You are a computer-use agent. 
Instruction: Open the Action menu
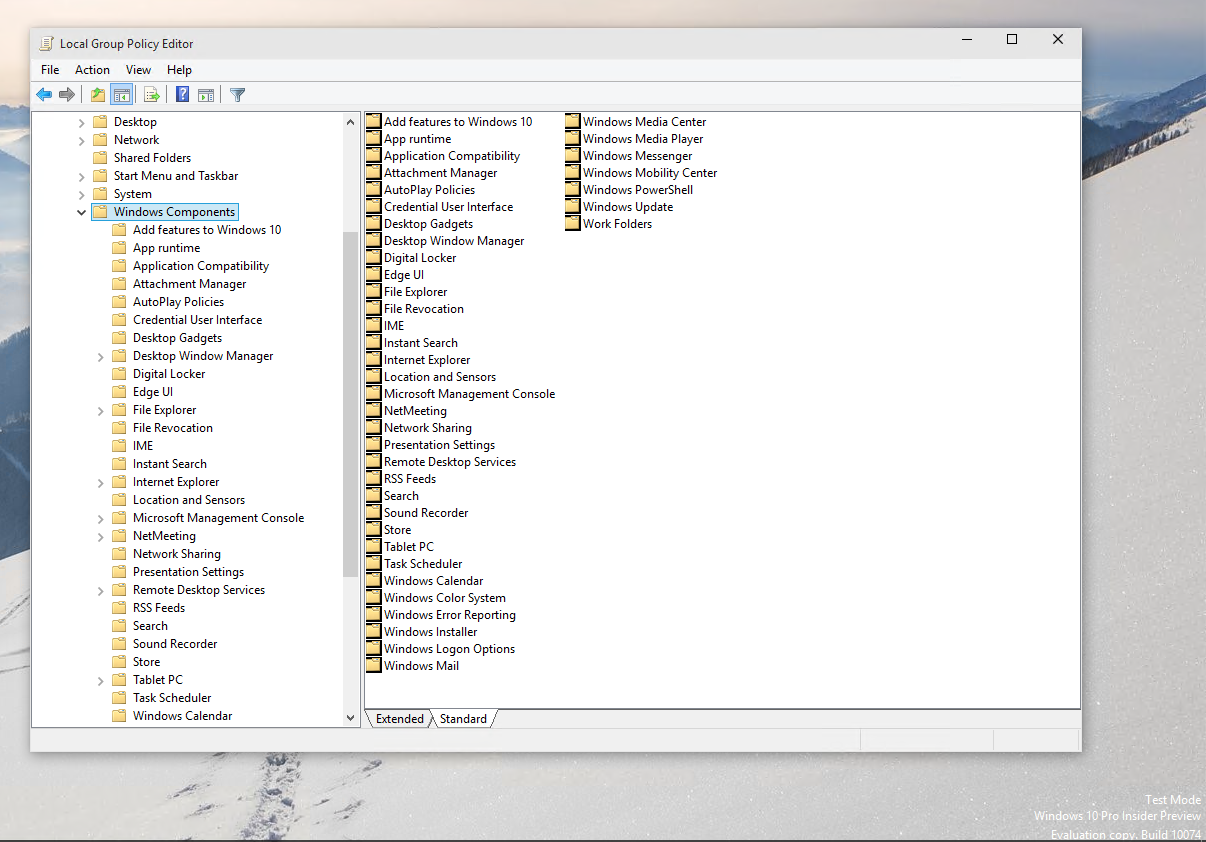[92, 70]
